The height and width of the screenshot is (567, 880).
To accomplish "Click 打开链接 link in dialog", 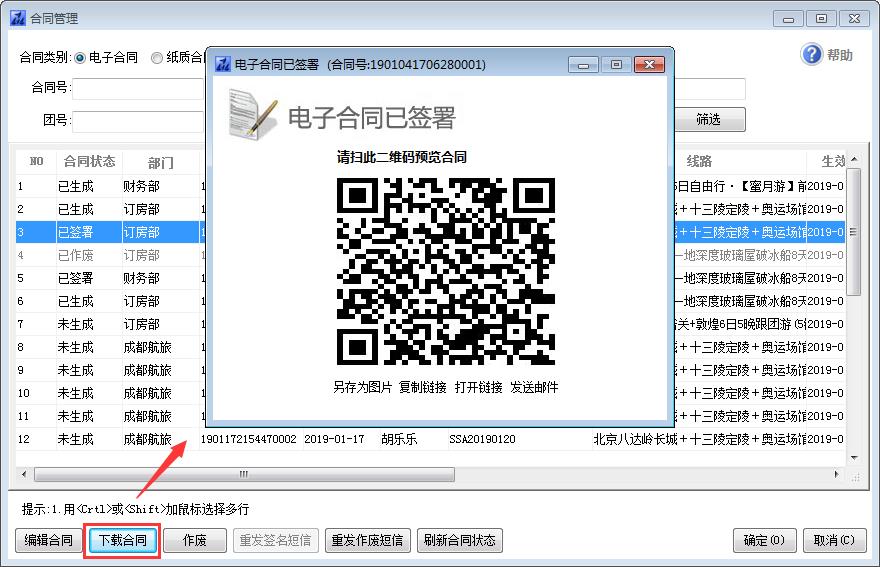I will click(x=479, y=387).
